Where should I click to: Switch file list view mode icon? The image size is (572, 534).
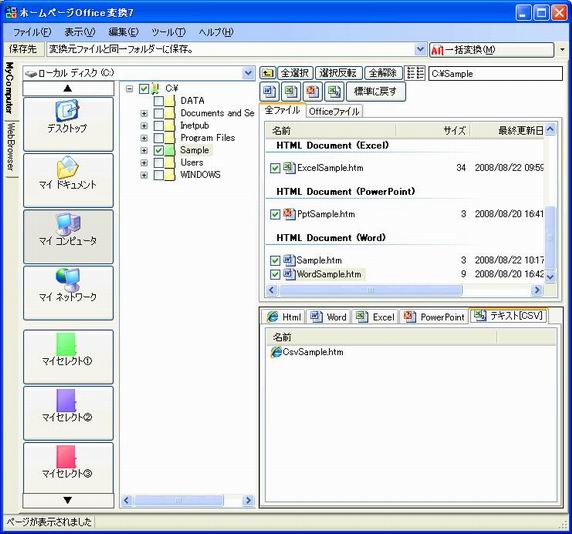tap(416, 73)
